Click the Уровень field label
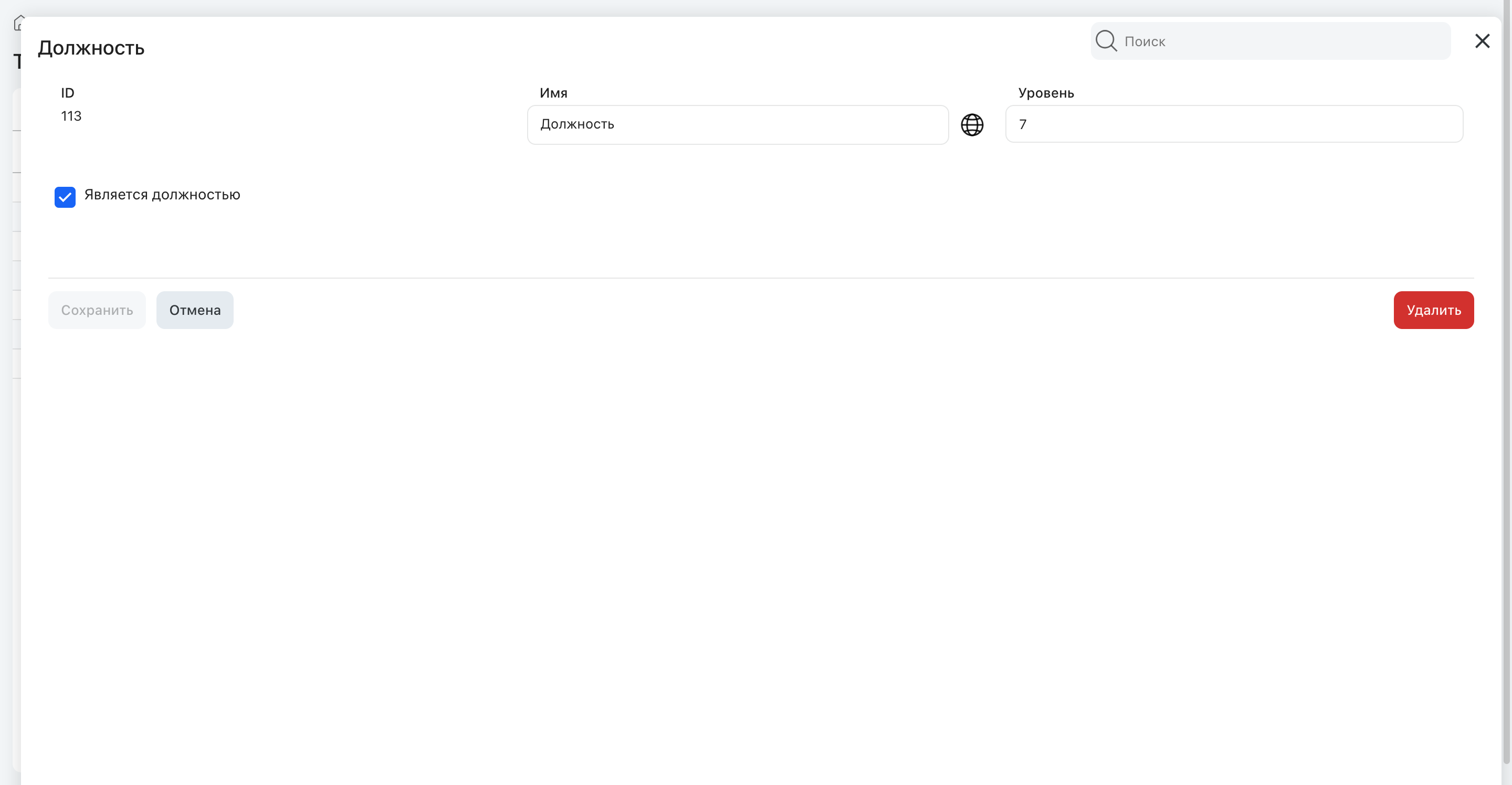The width and height of the screenshot is (1512, 785). [x=1046, y=93]
